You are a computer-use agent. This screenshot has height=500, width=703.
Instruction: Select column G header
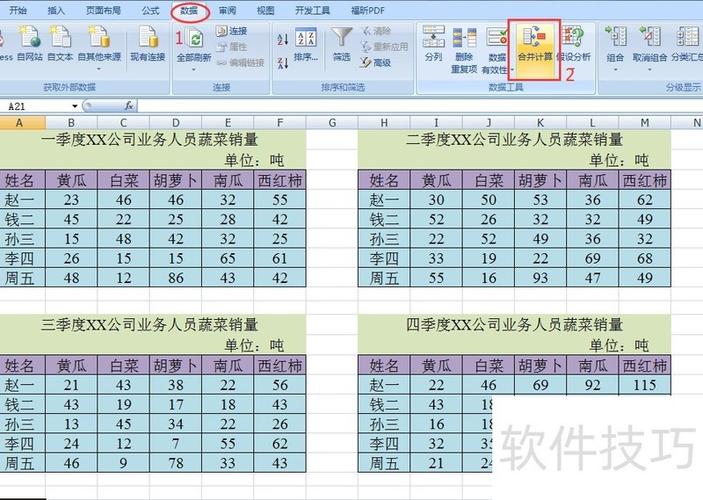click(332, 122)
